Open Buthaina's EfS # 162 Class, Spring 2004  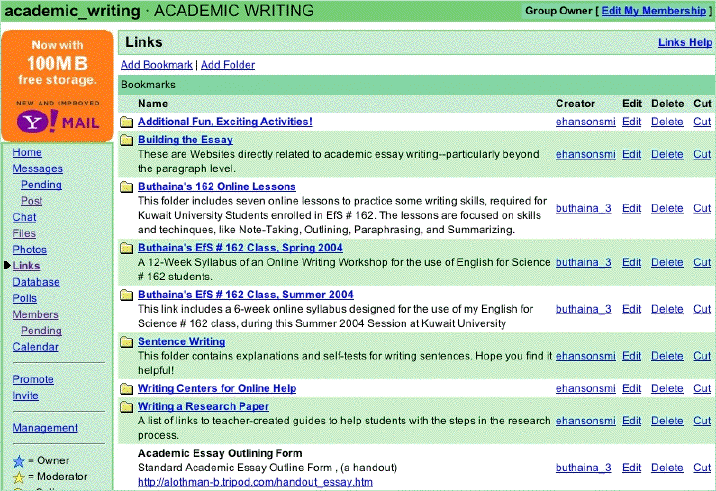coord(240,248)
